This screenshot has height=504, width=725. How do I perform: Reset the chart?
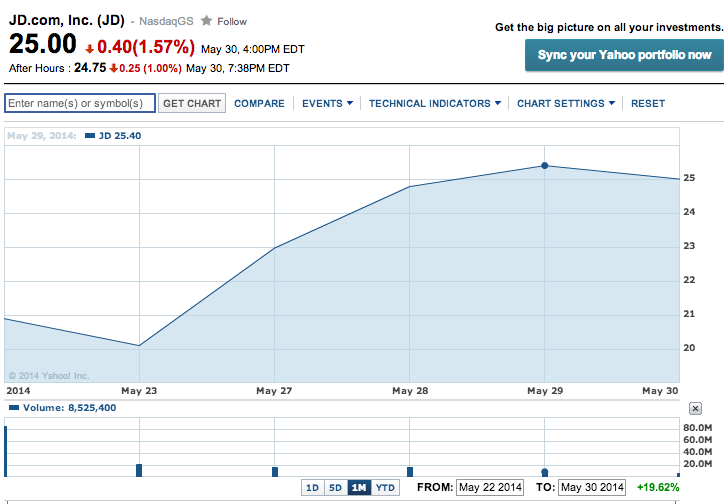(648, 103)
